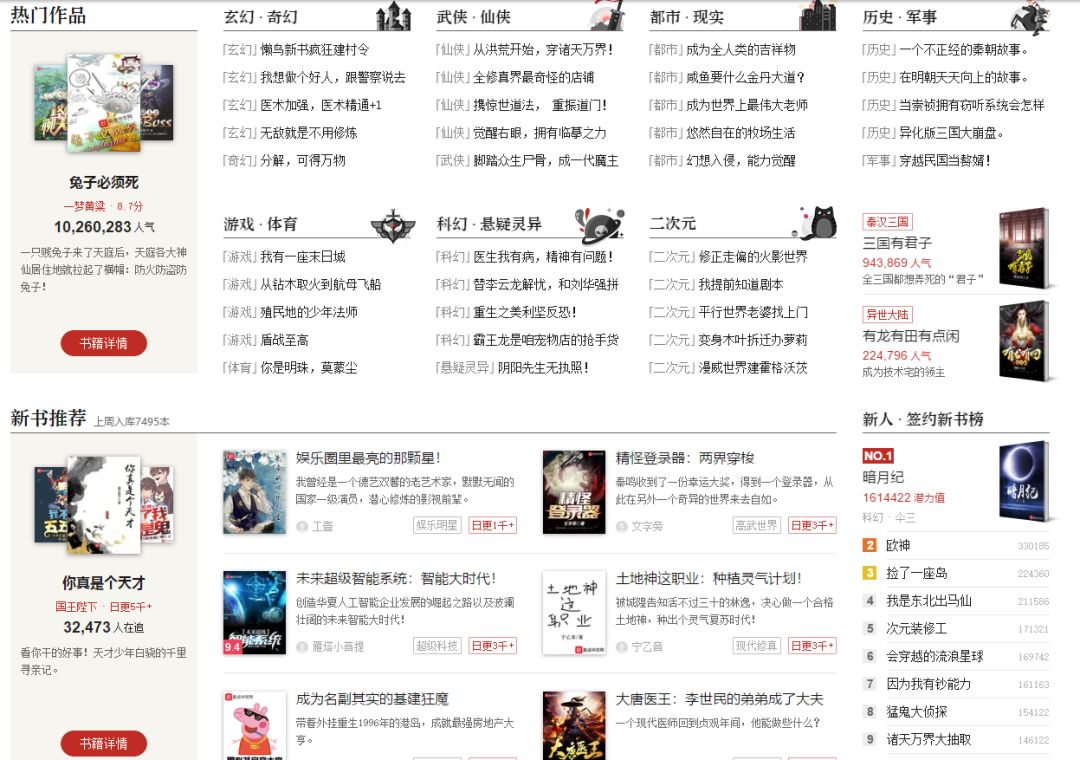This screenshot has width=1080, height=760.
Task: Open ranked book 猛鬼大侦探
Action: point(917,712)
